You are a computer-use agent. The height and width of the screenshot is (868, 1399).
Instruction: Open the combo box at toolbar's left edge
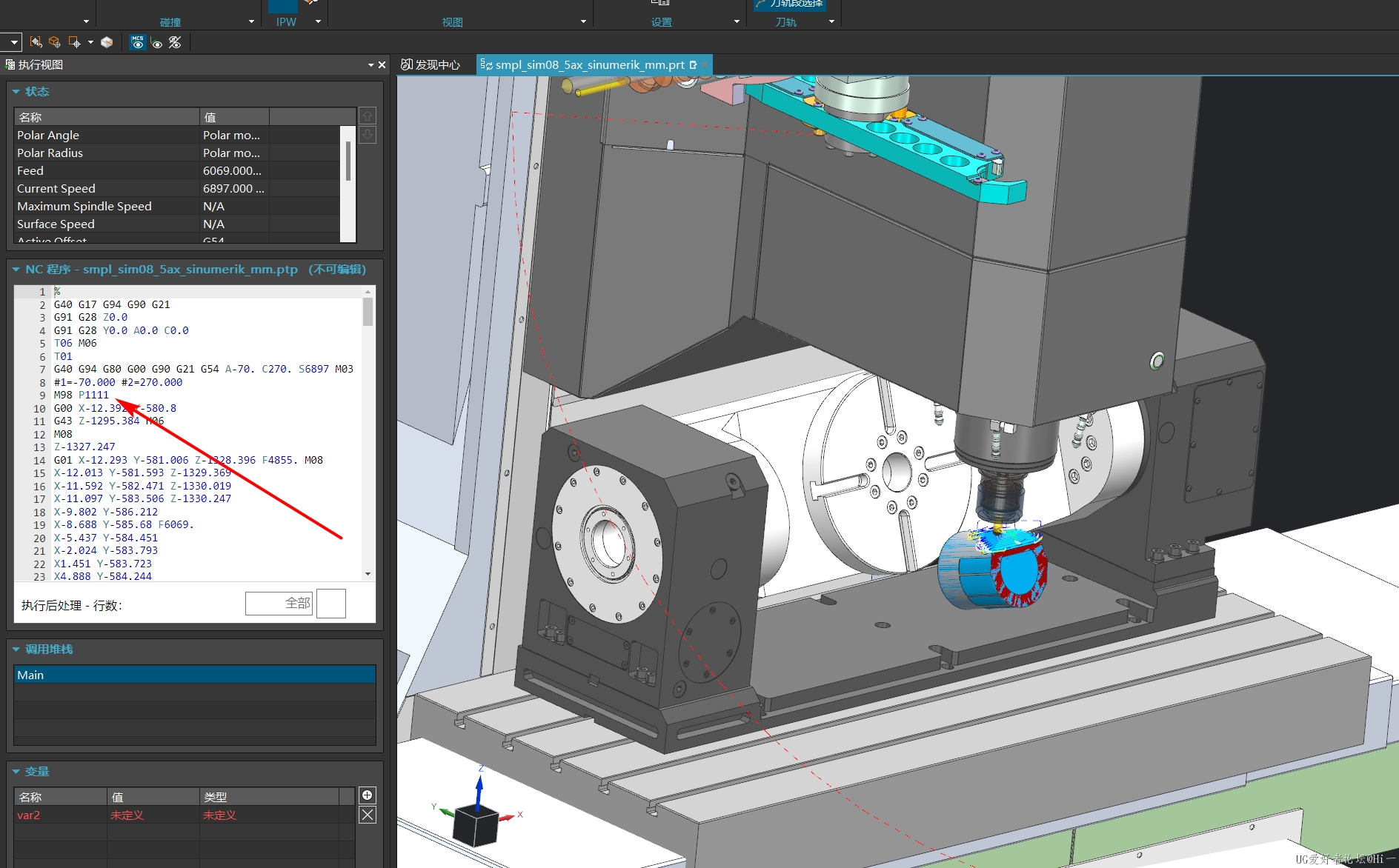pyautogui.click(x=10, y=42)
